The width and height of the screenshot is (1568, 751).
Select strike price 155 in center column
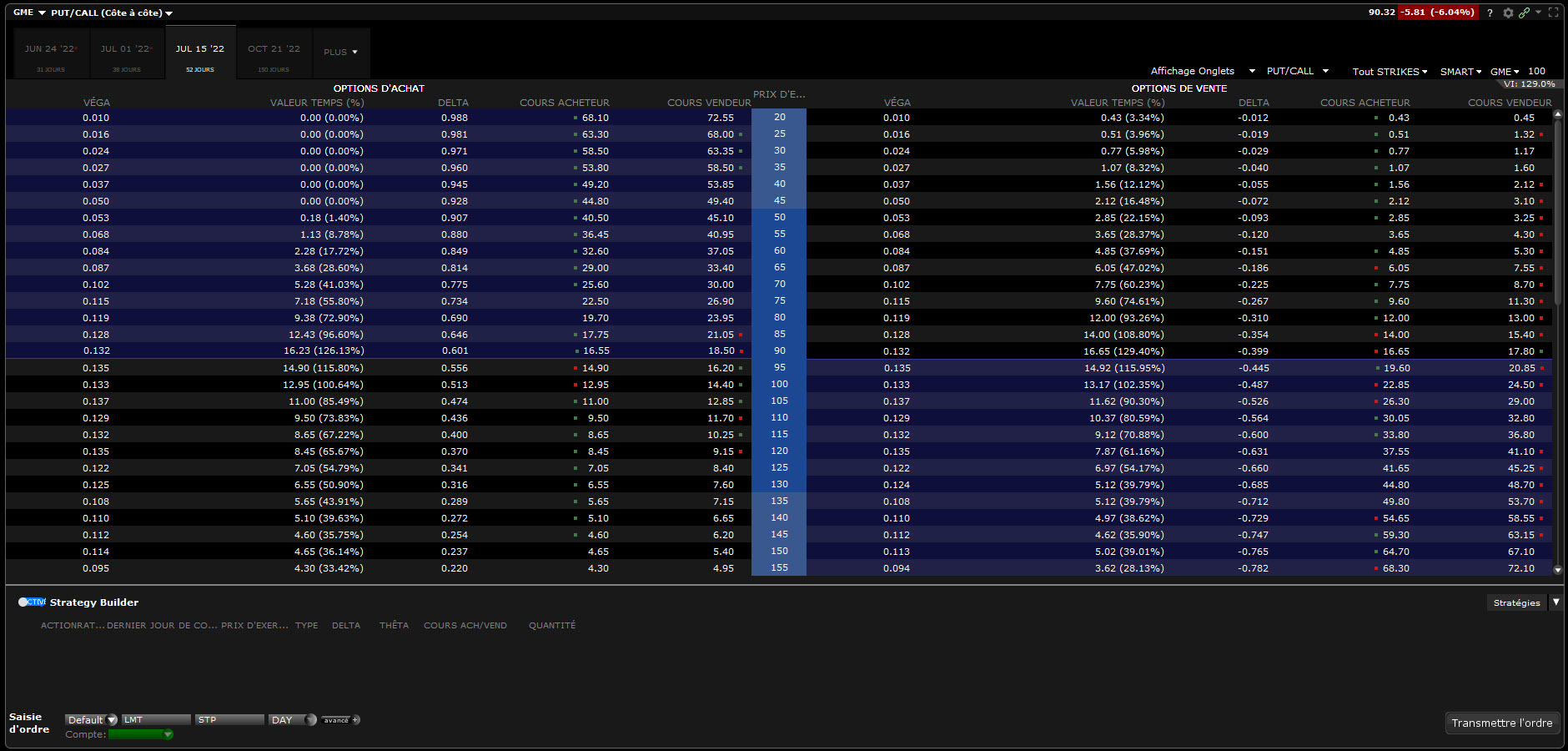[x=779, y=567]
